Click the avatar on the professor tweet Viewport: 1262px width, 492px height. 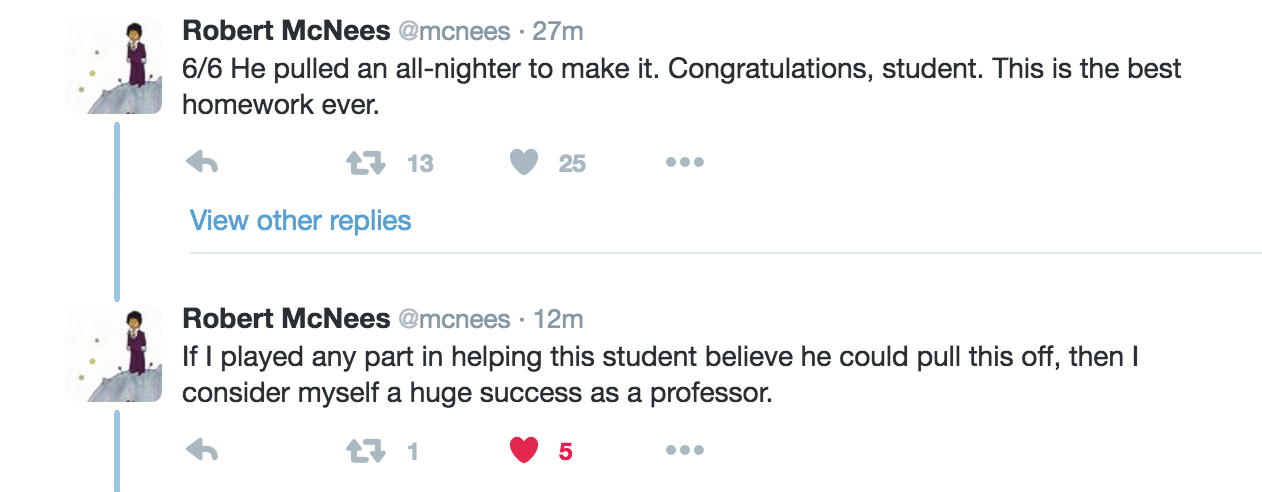pyautogui.click(x=114, y=354)
